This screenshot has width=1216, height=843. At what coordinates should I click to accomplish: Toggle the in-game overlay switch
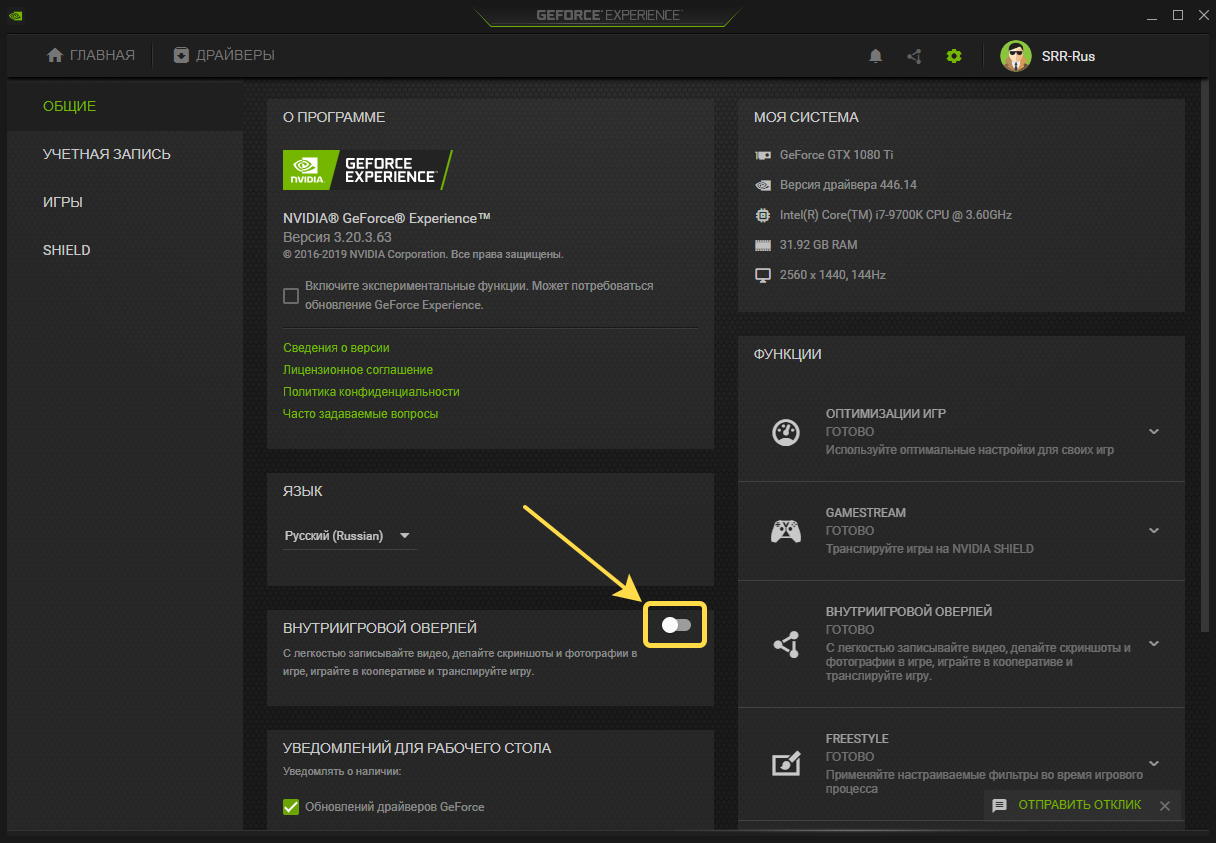(x=677, y=624)
